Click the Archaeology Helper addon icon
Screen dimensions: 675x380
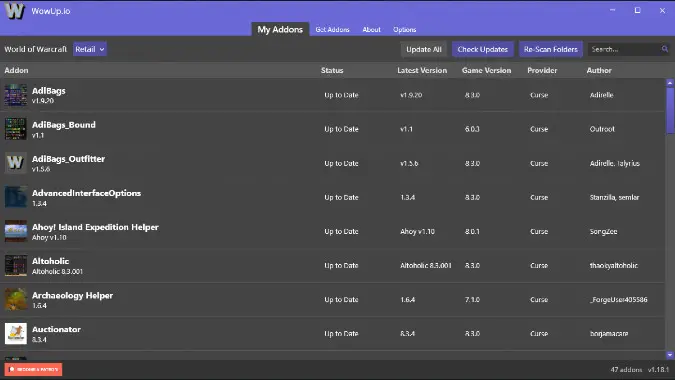(x=15, y=300)
